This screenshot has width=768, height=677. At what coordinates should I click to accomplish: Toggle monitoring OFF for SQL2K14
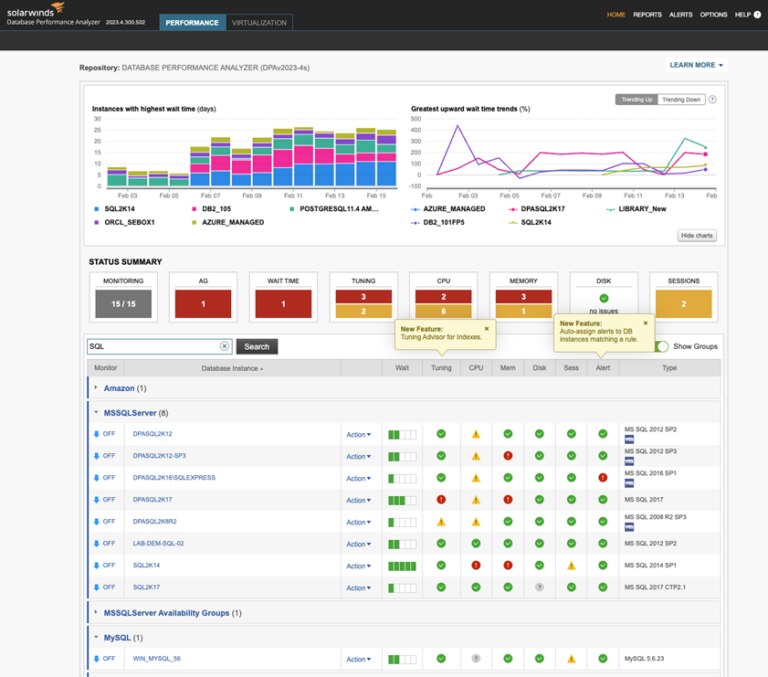104,565
